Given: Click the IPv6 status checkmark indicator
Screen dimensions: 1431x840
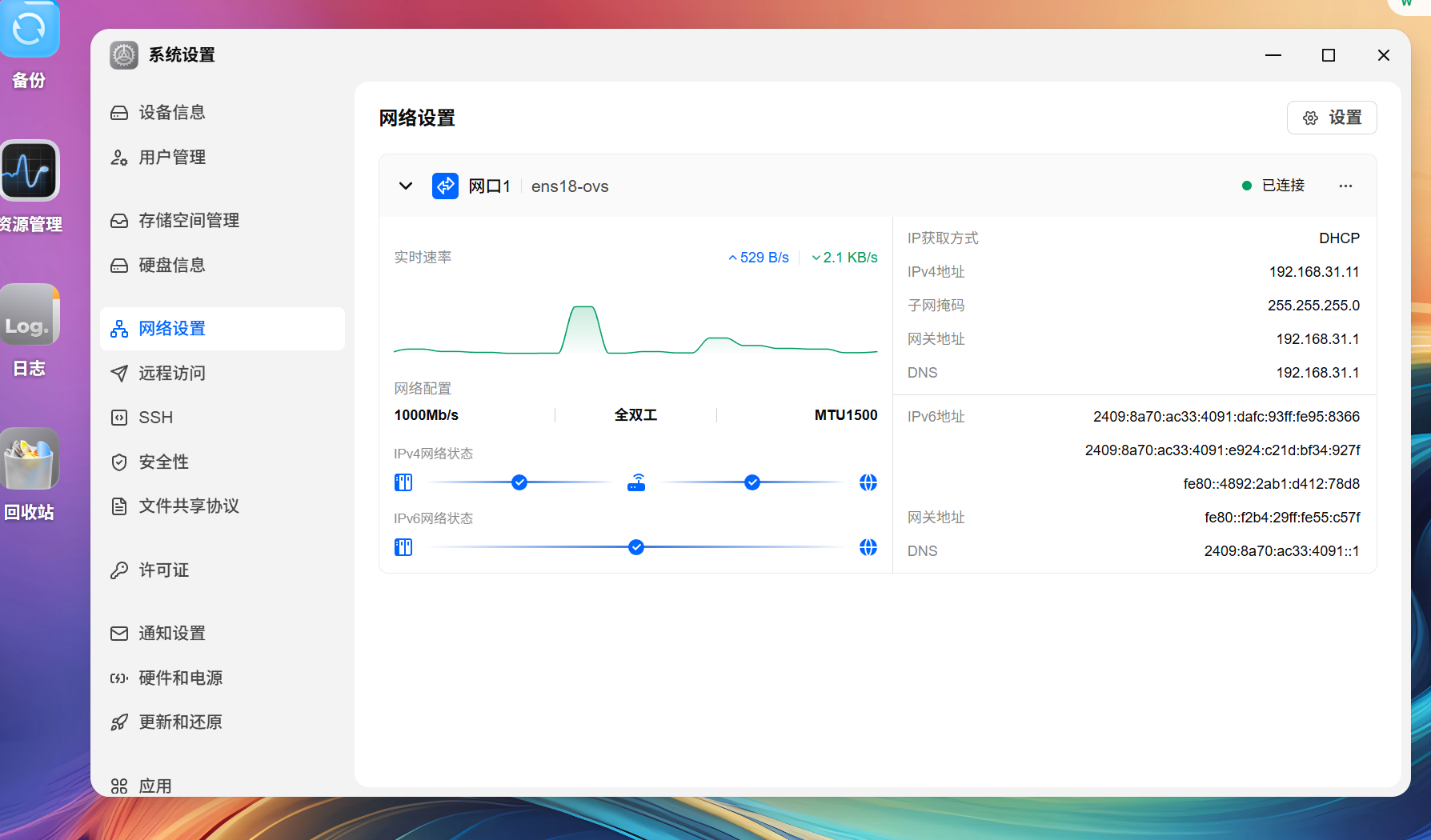Looking at the screenshot, I should [x=636, y=547].
